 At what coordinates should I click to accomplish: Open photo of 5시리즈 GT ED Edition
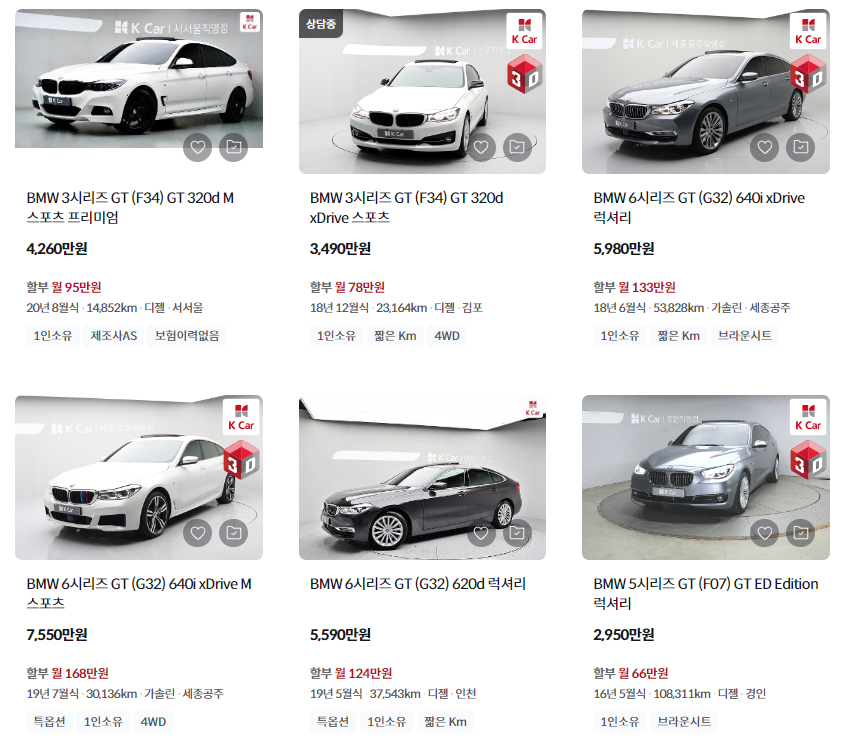tap(705, 478)
